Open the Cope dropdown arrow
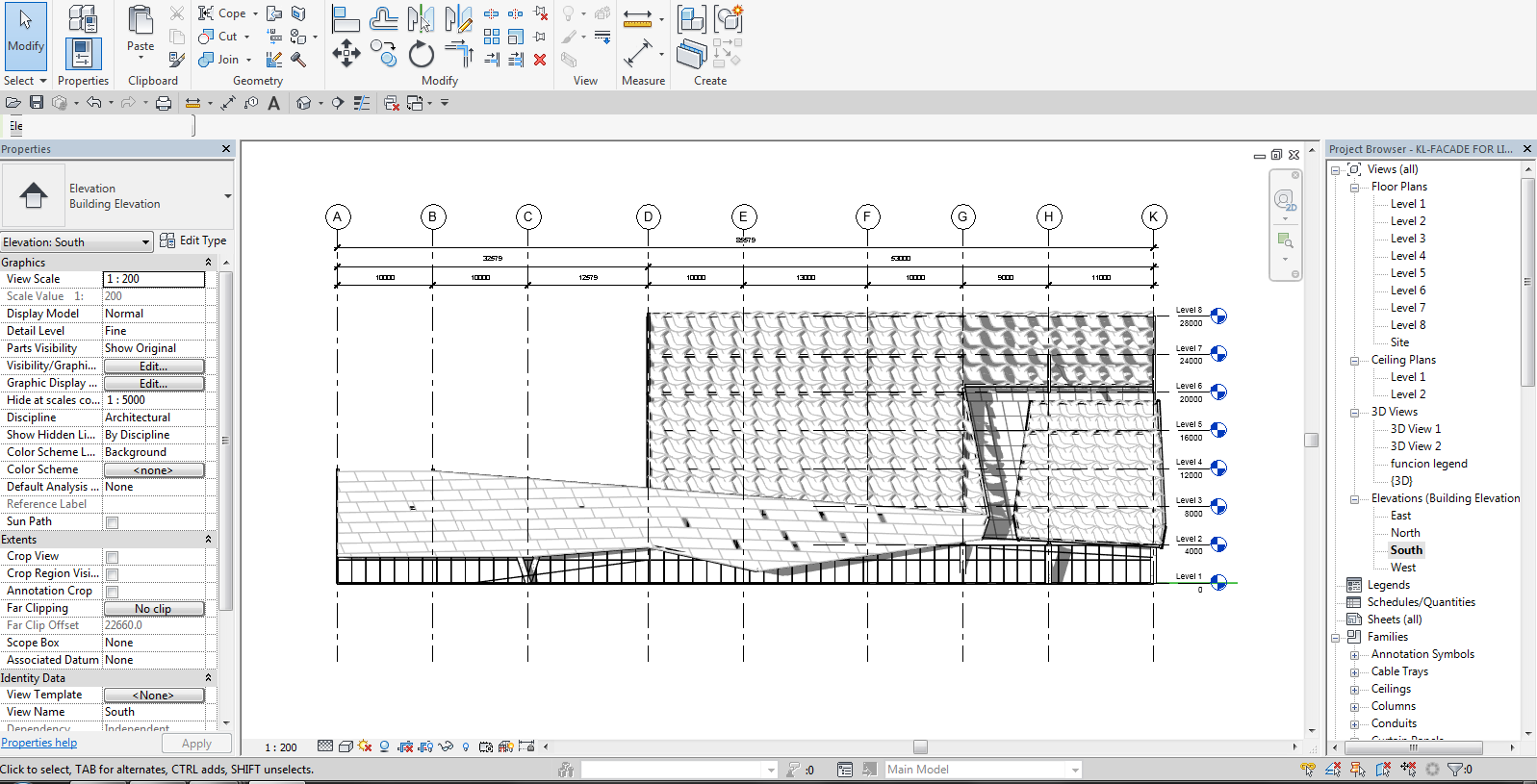 (255, 13)
